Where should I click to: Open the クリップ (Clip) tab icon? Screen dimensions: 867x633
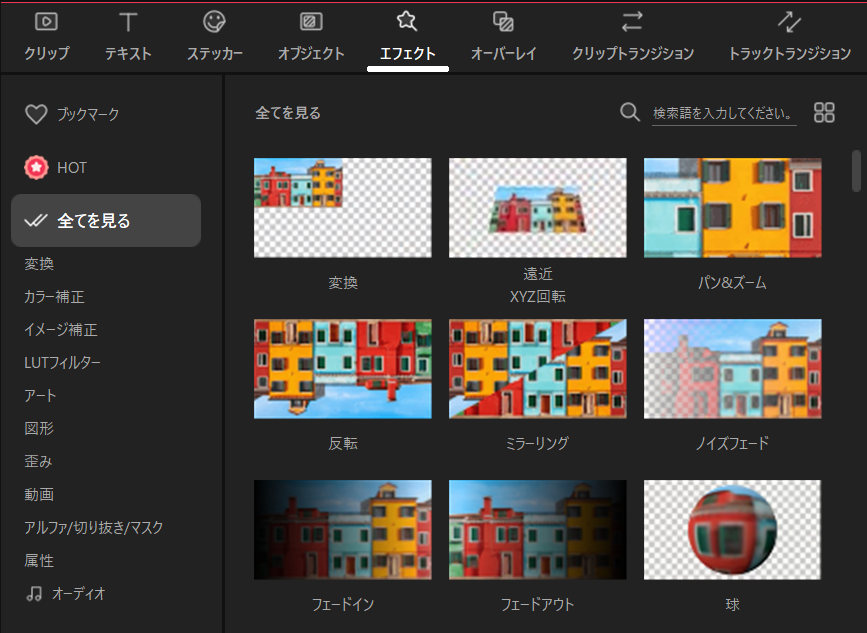46,22
